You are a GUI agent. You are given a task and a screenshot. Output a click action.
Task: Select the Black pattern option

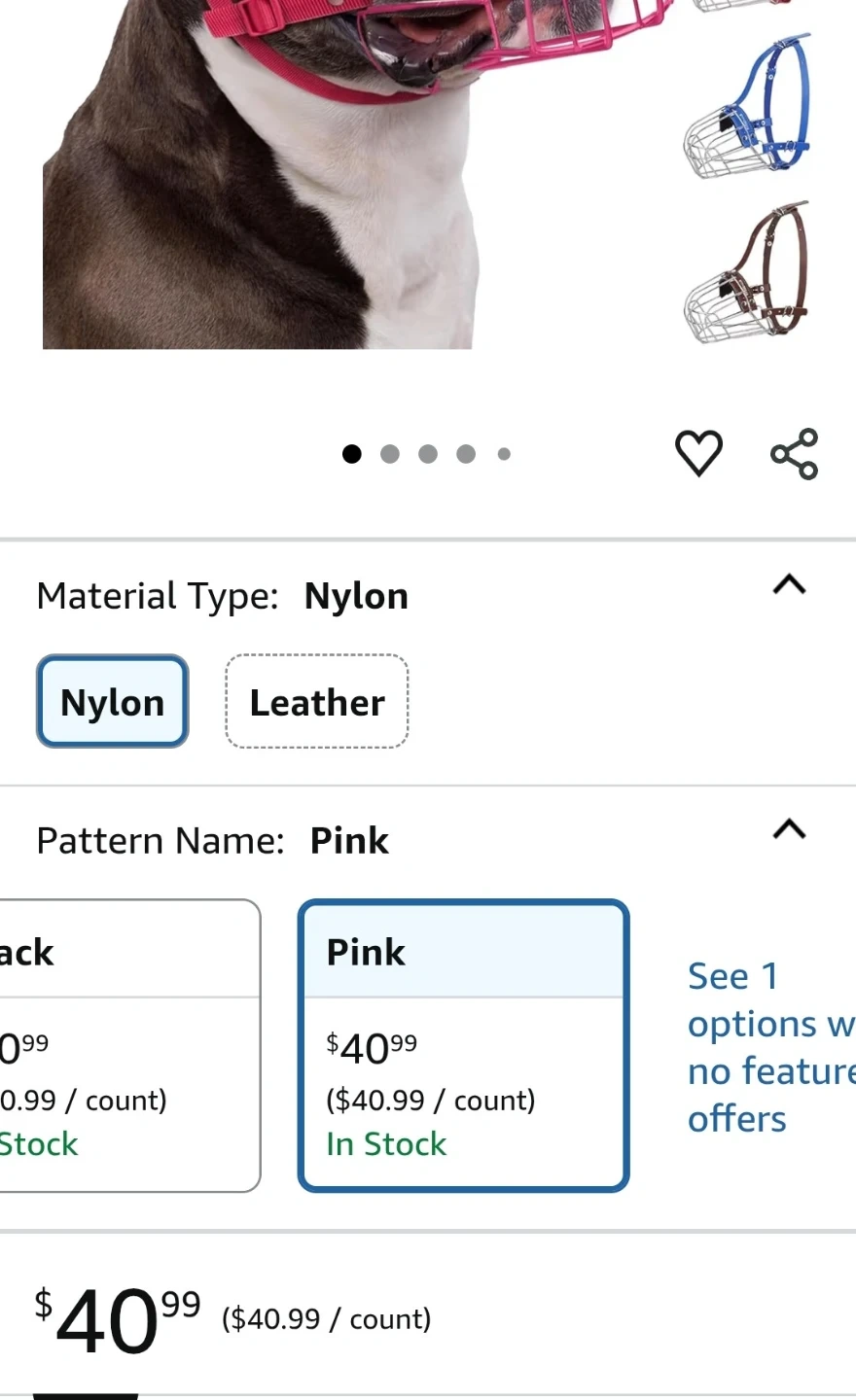pyautogui.click(x=126, y=1045)
